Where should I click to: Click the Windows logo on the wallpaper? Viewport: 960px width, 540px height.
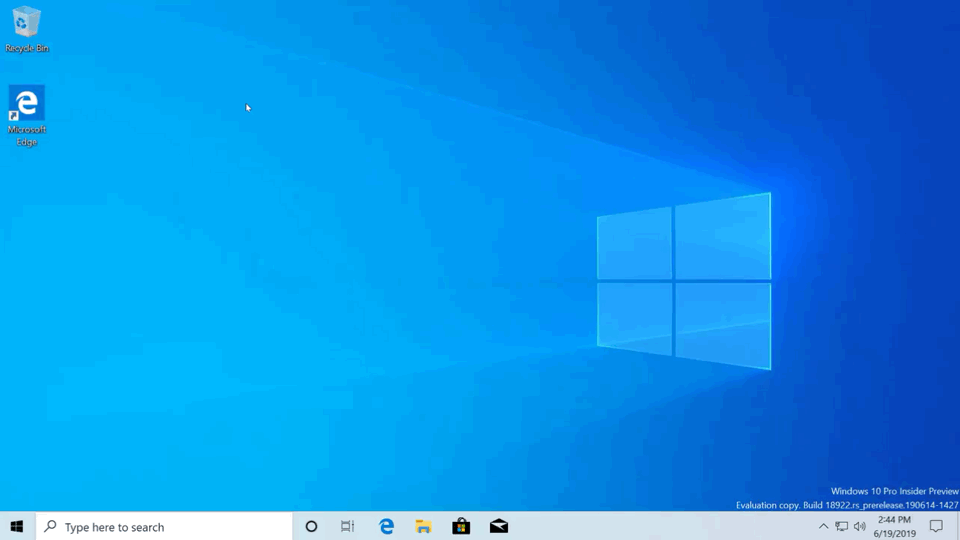pos(684,281)
